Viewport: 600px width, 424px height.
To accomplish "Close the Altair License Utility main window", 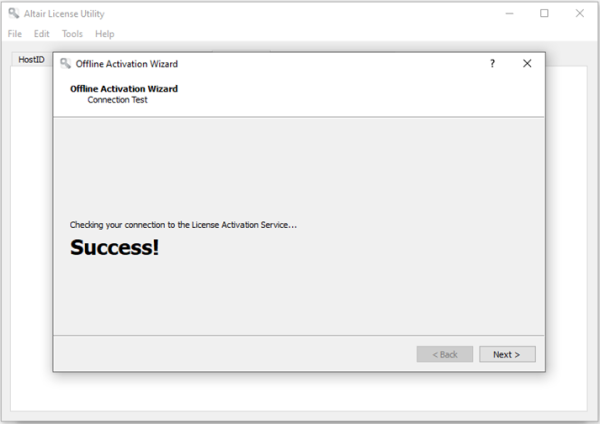I will click(580, 13).
